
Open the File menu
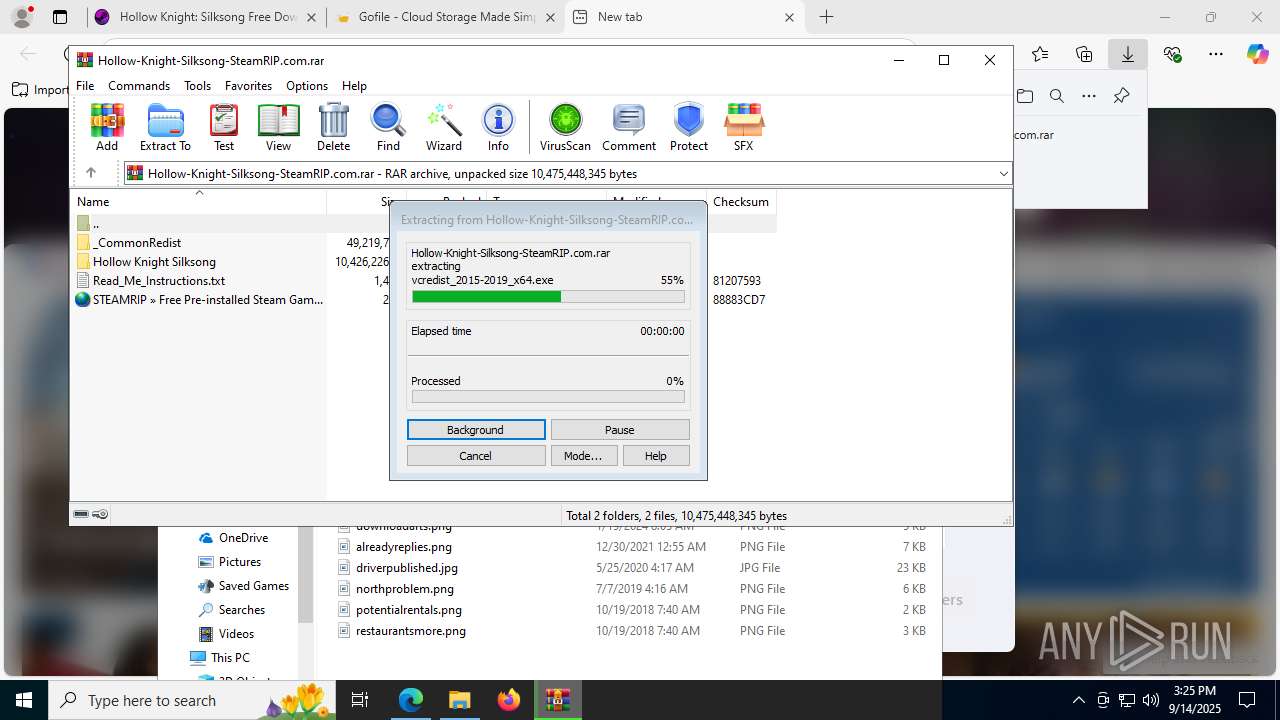coord(85,86)
